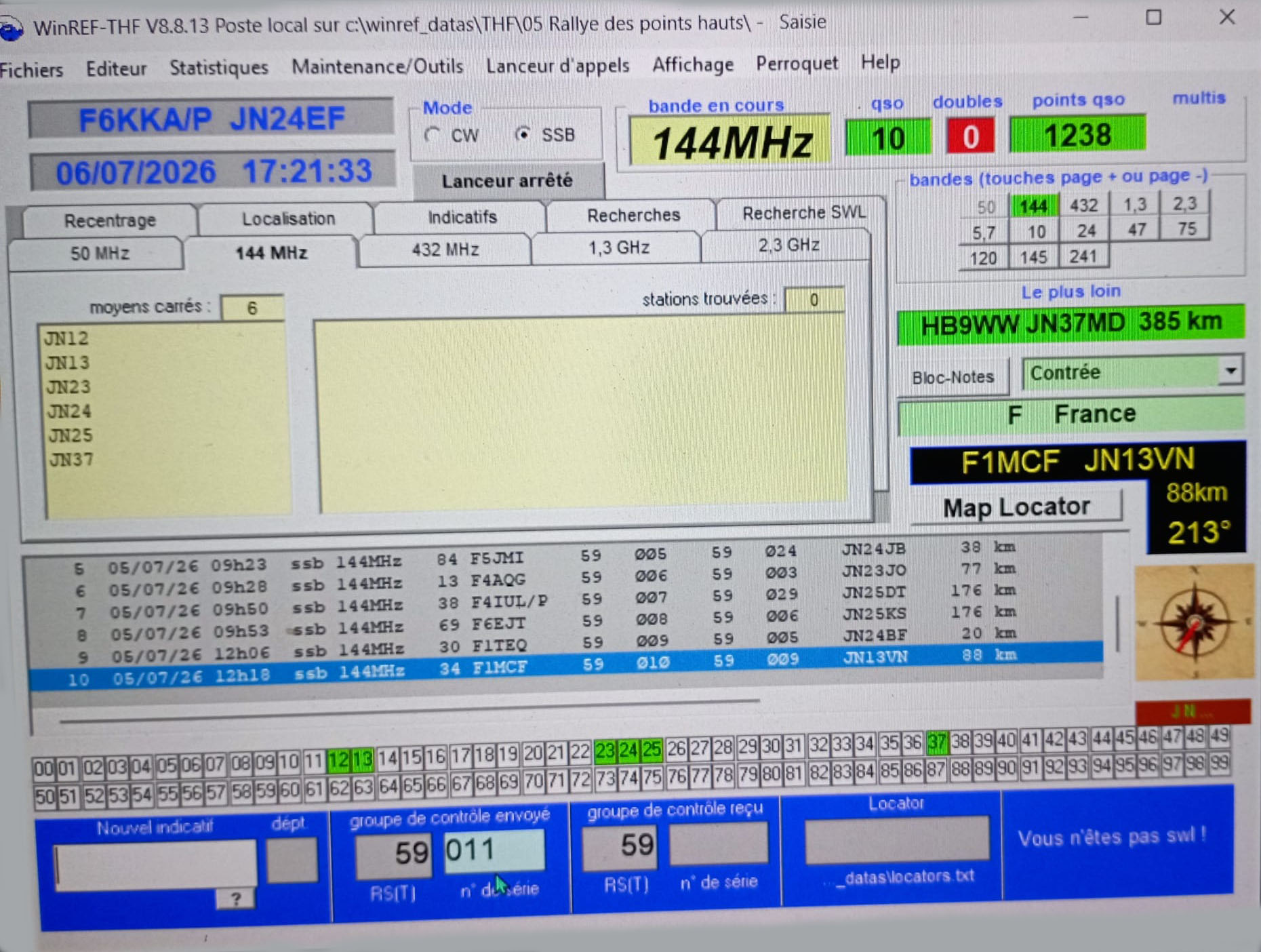The width and height of the screenshot is (1261, 952).
Task: Click green department box 24
Action: 628,750
